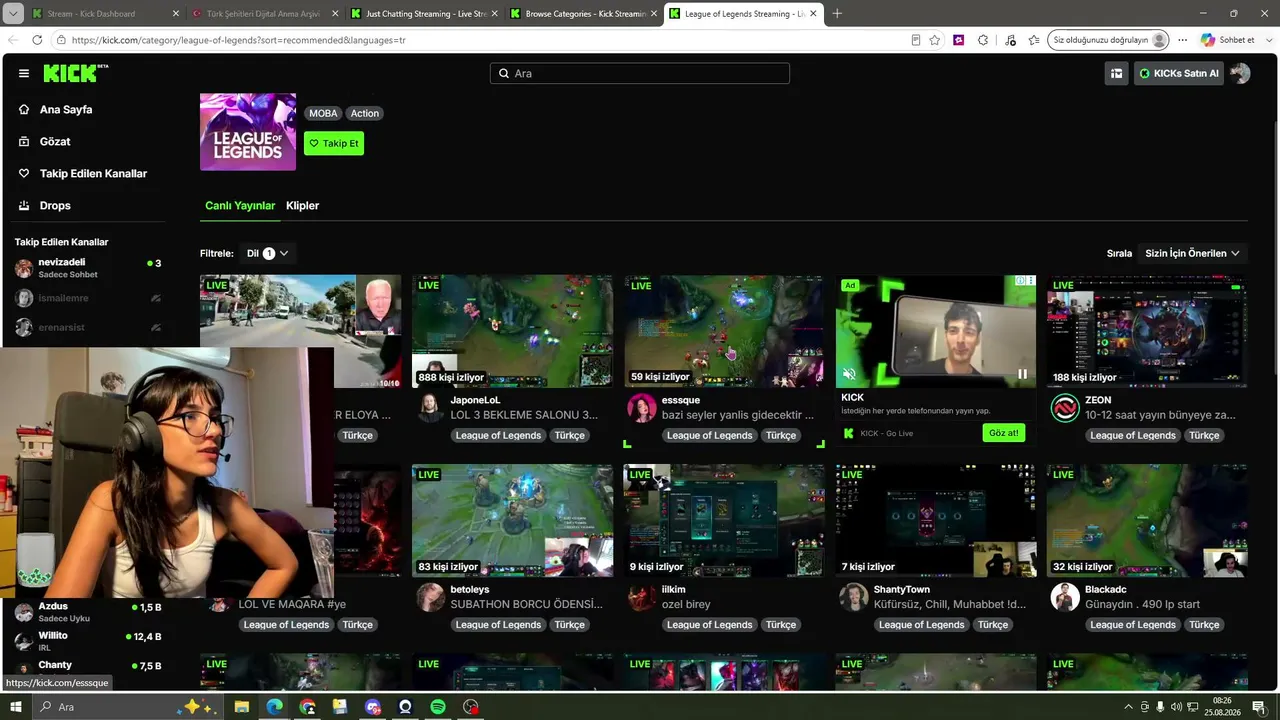
Task: Show hidden system tray icons
Action: (x=1126, y=707)
